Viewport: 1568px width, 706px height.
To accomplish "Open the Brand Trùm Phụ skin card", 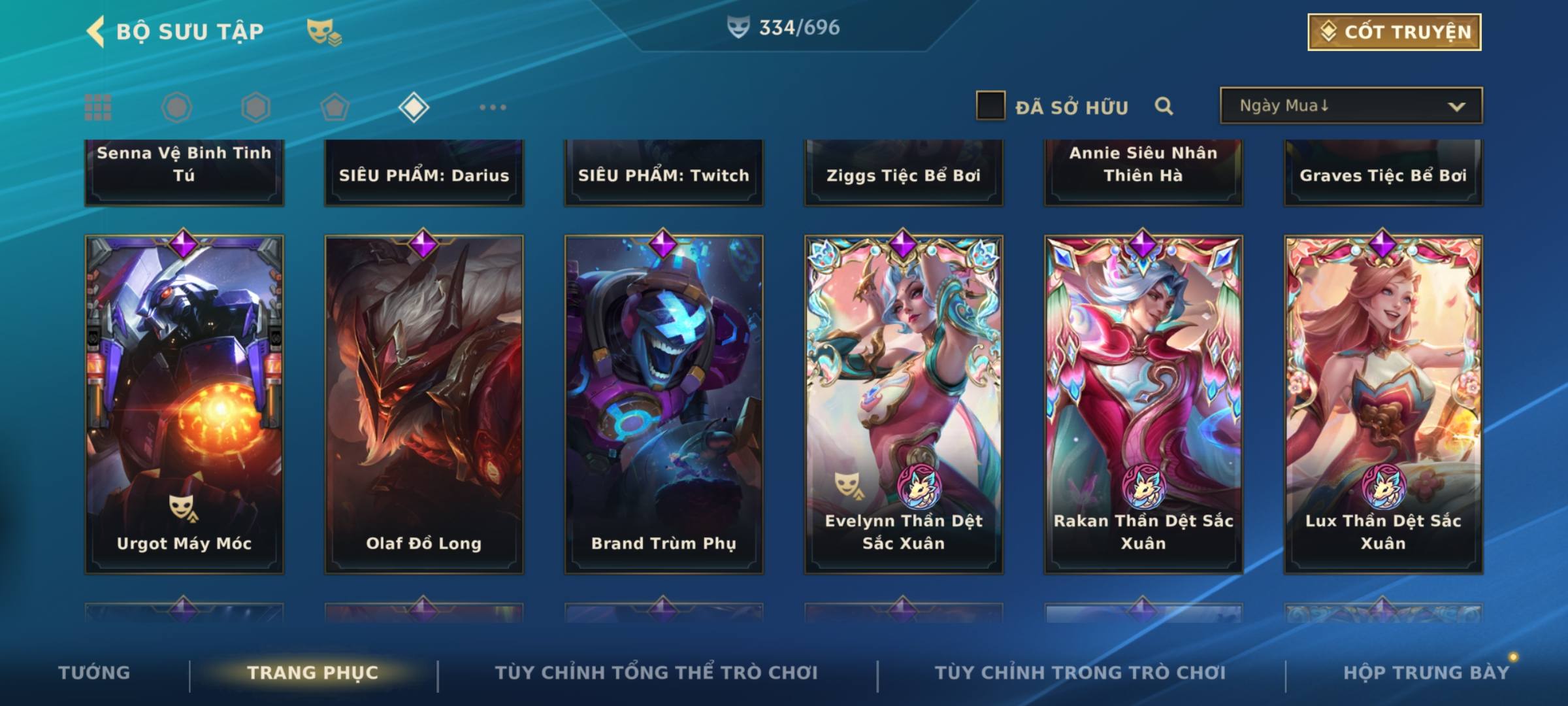I will tap(664, 404).
